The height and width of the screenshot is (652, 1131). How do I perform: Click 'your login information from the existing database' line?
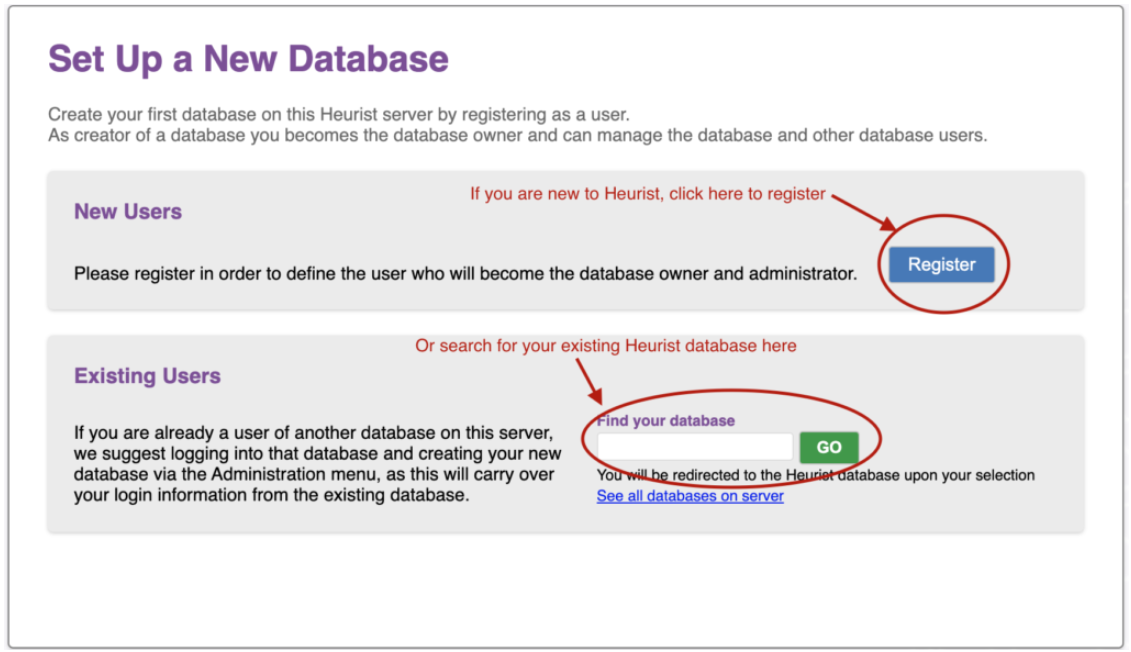point(271,495)
